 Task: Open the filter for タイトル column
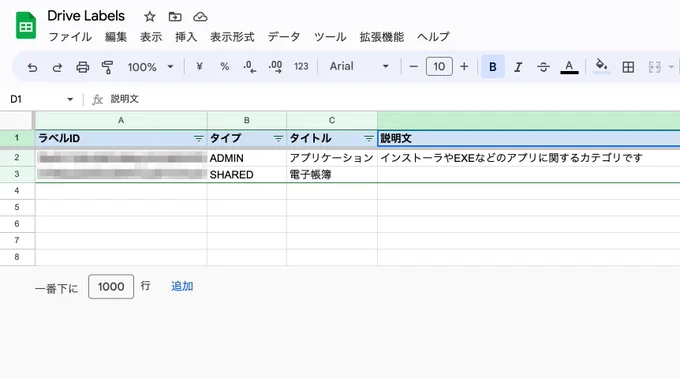[369, 139]
